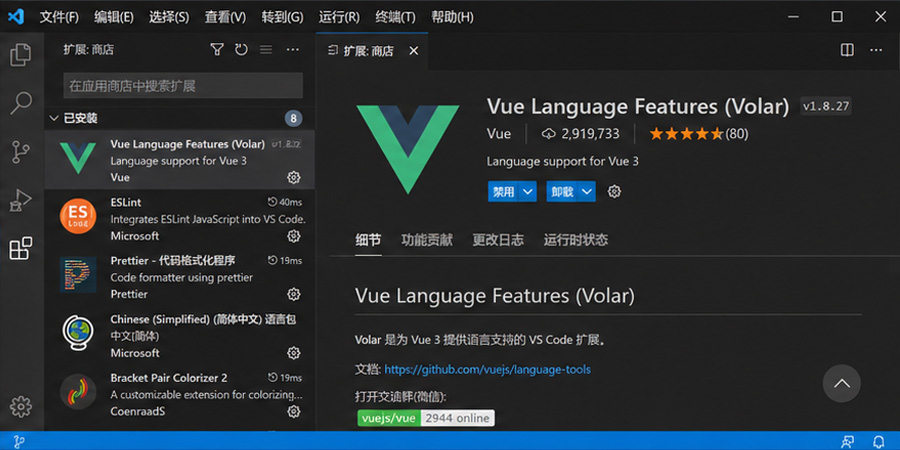Click the large Vue logo in details

click(408, 149)
